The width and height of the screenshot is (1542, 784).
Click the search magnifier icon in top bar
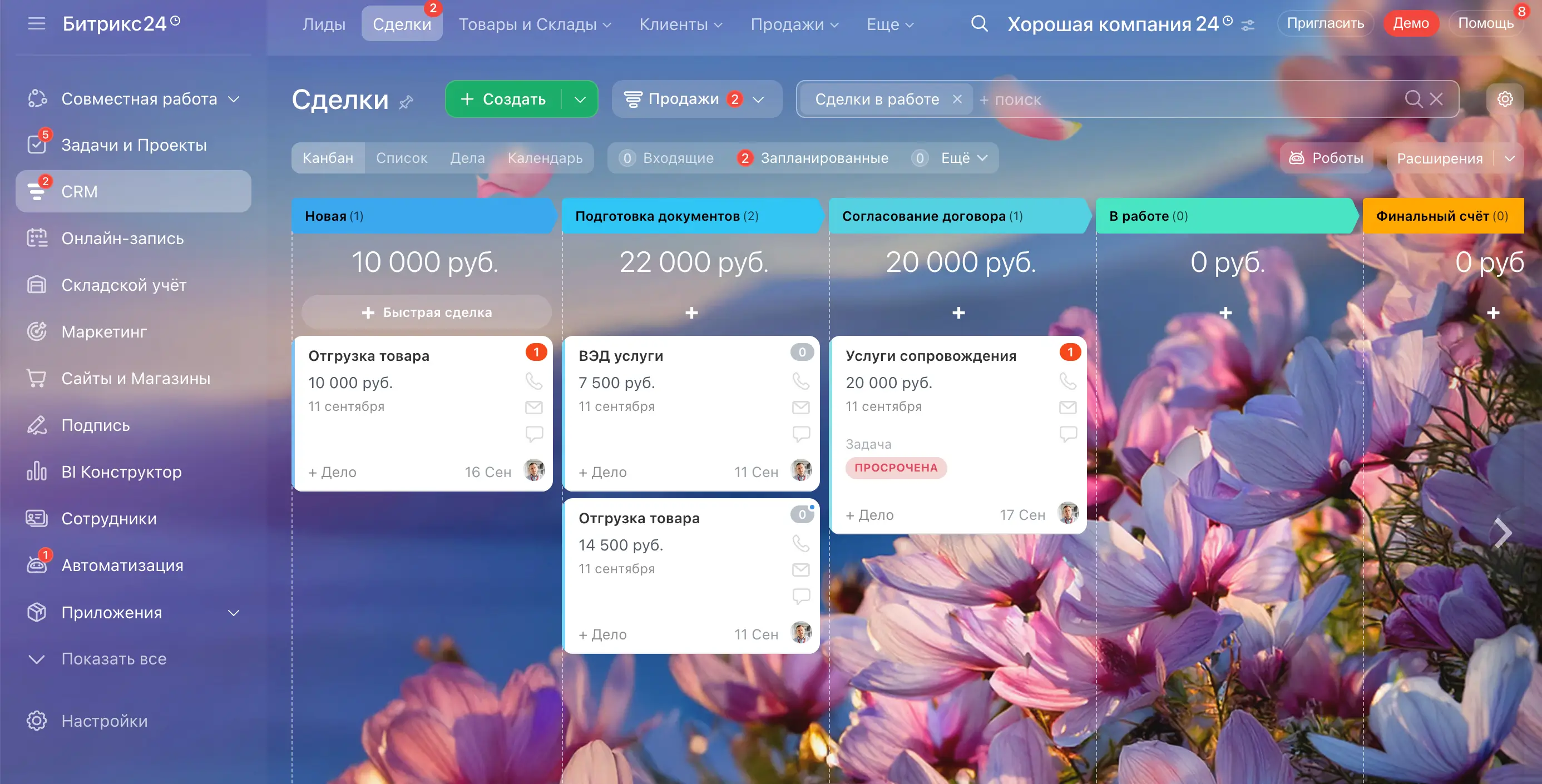coord(978,24)
